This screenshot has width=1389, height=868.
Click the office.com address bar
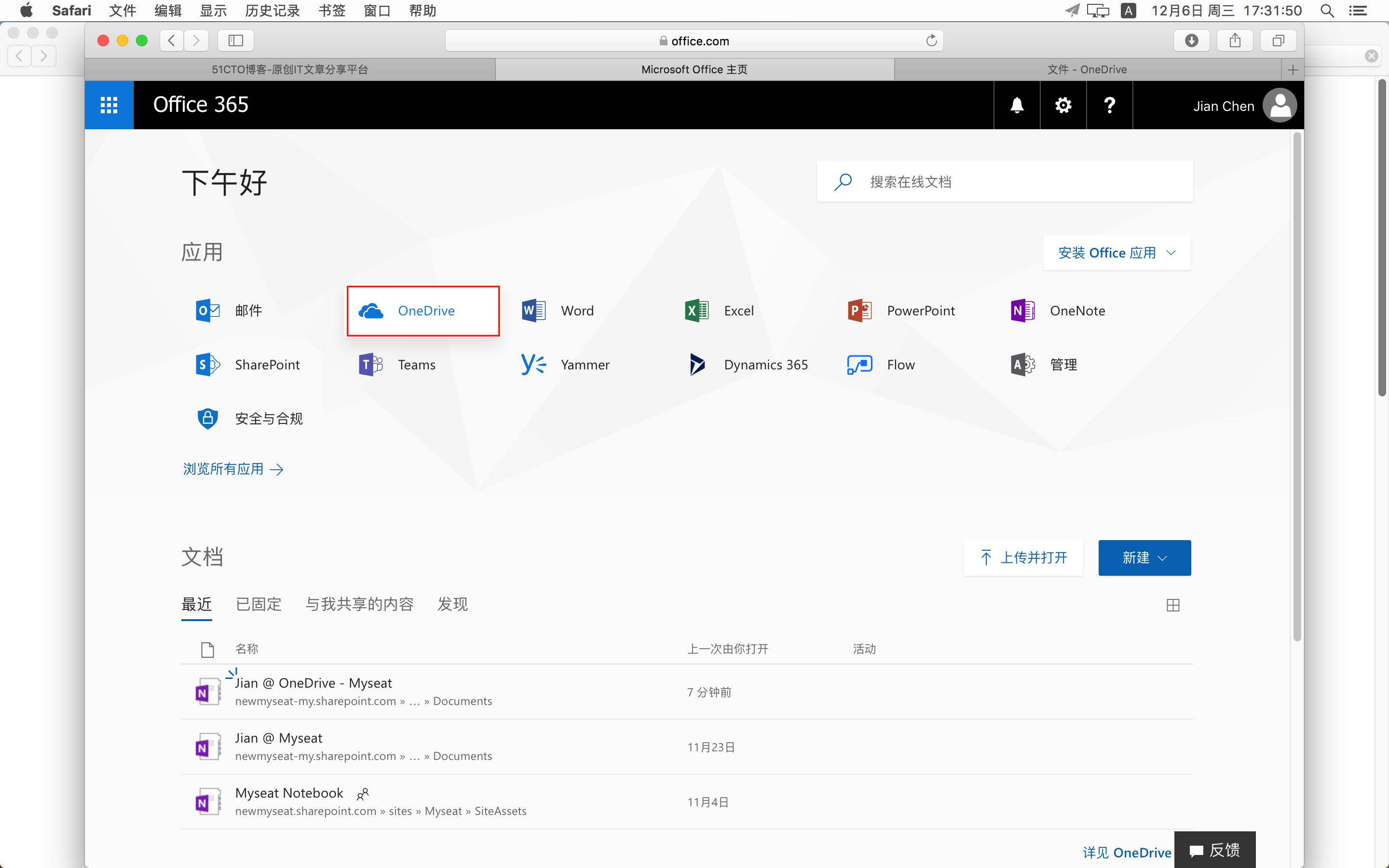[x=694, y=41]
